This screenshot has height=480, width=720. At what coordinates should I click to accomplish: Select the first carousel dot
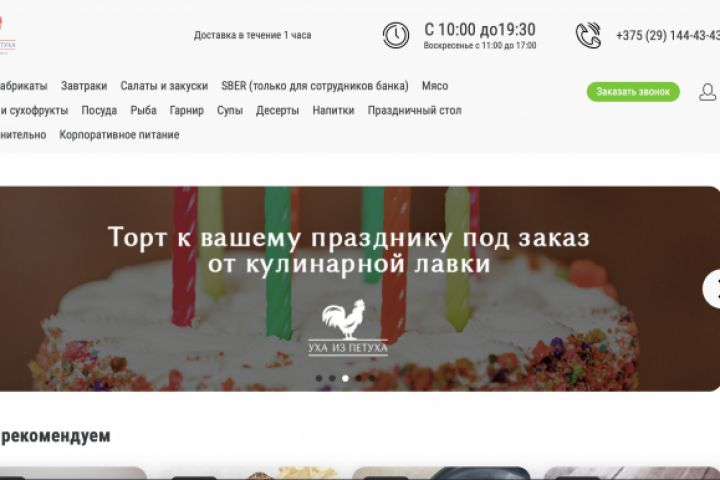coord(319,378)
